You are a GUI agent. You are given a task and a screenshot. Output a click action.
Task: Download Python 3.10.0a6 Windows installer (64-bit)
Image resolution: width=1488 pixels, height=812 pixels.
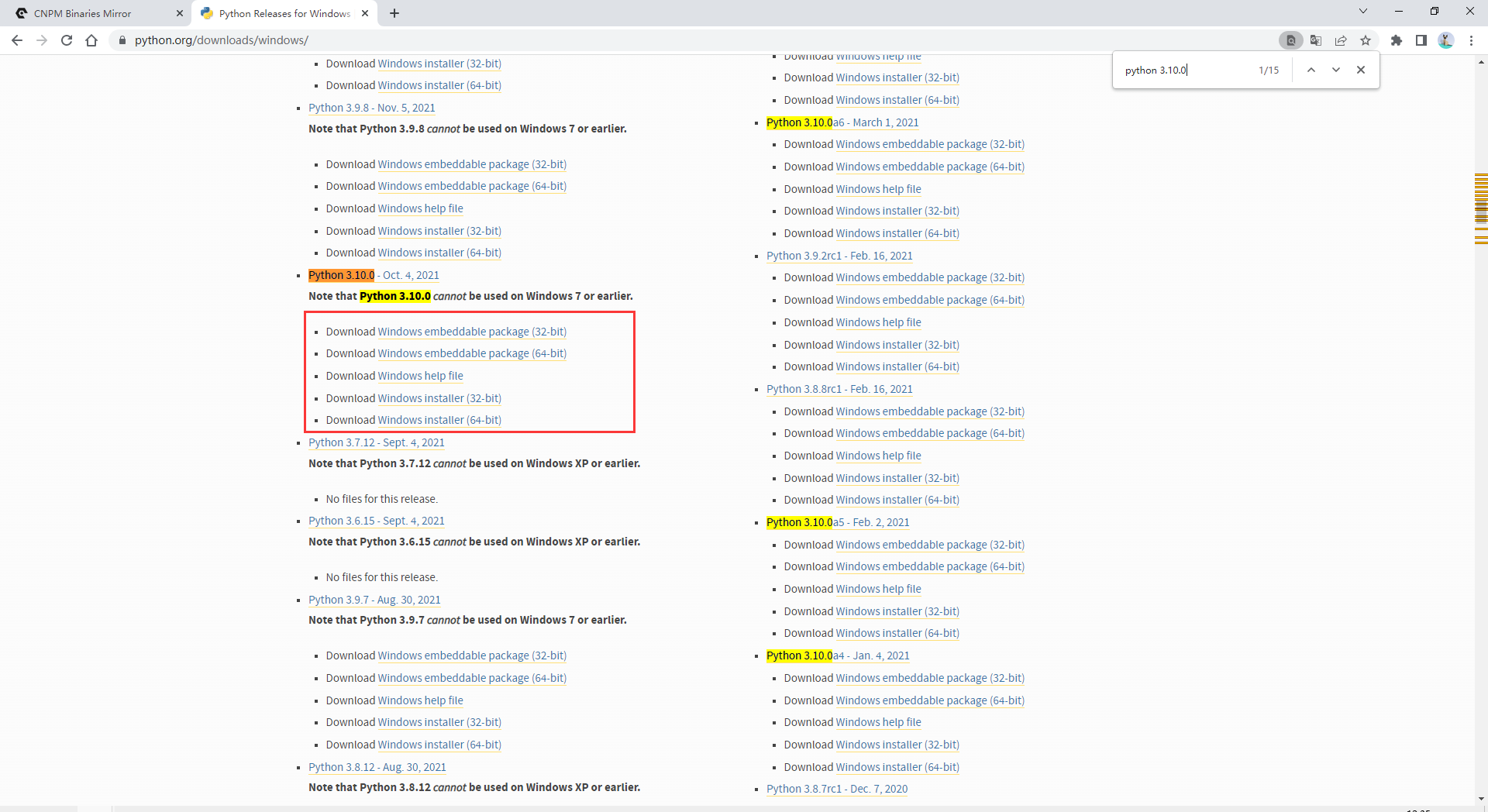(x=897, y=233)
